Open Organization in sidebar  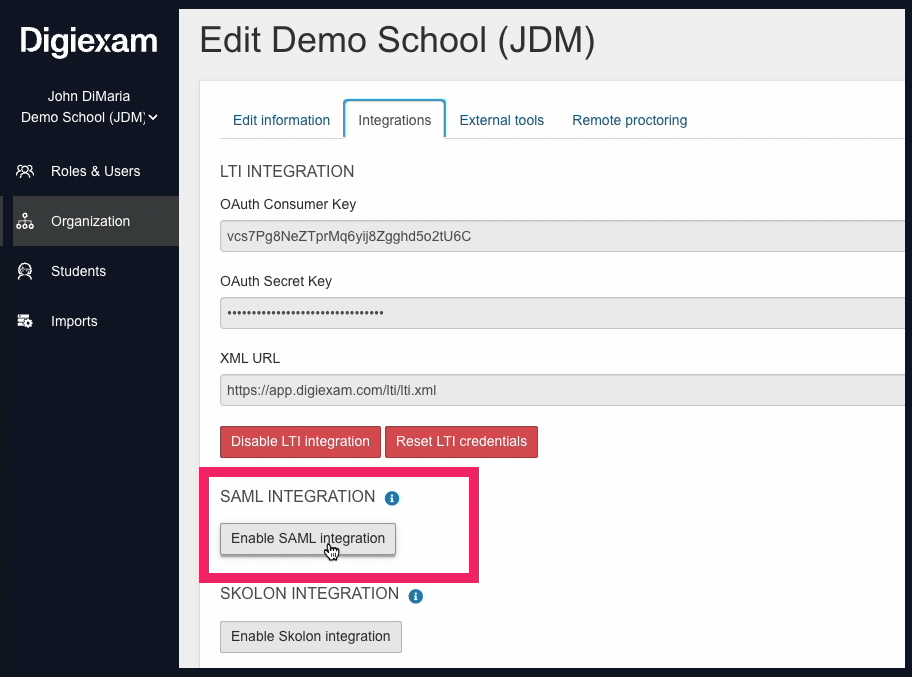(90, 221)
